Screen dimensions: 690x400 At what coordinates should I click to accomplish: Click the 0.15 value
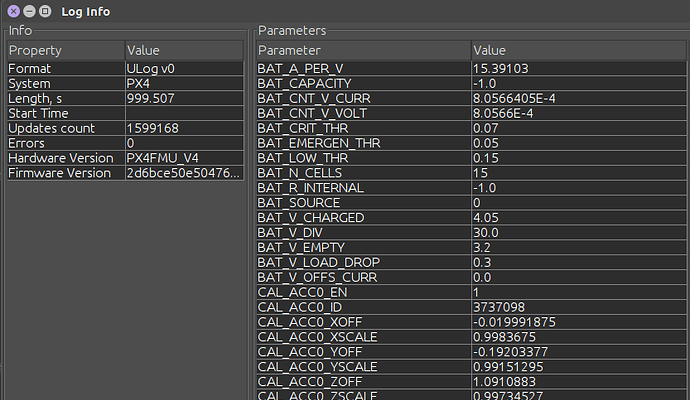(x=579, y=158)
